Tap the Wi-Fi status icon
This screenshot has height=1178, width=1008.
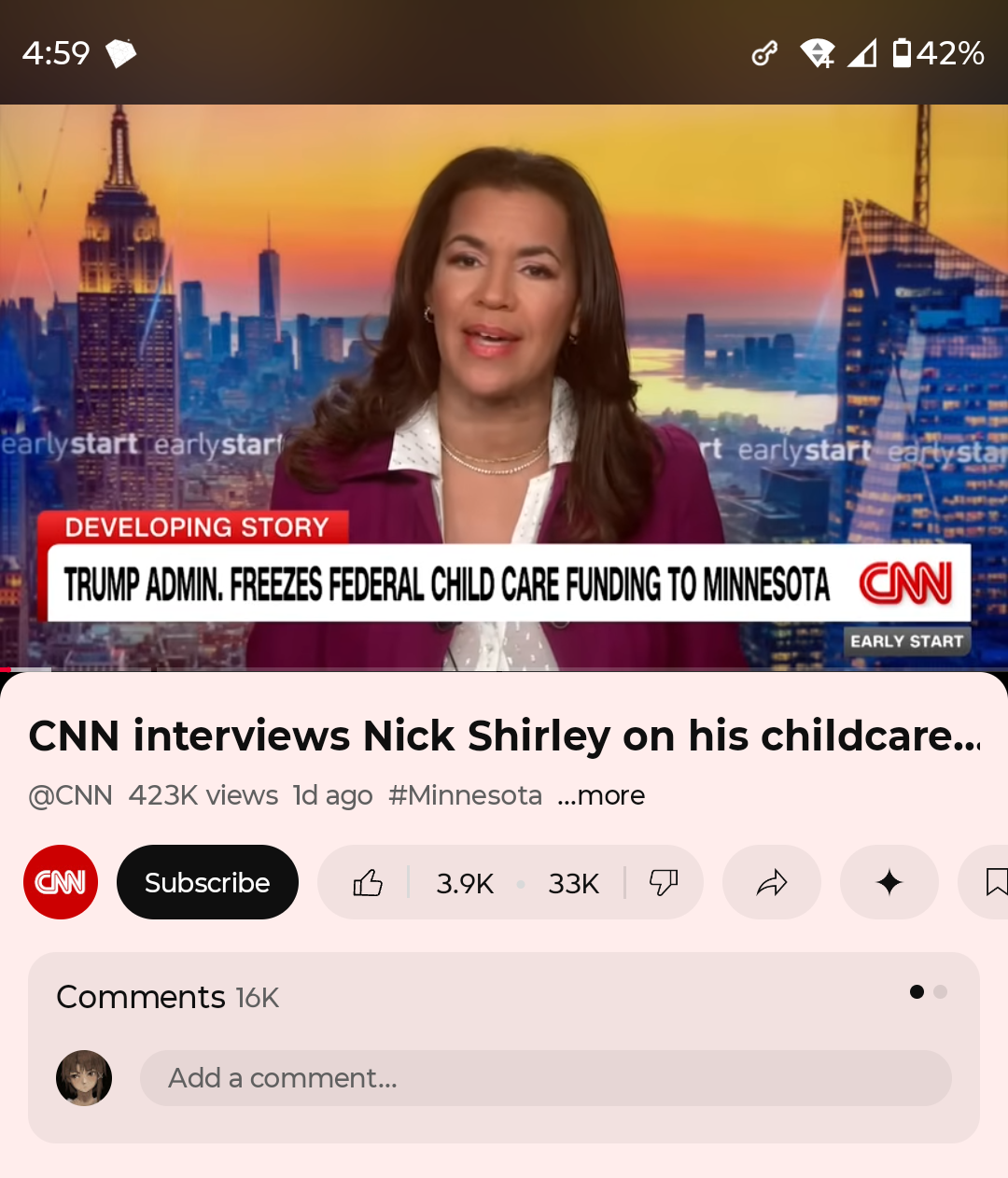pos(818,53)
